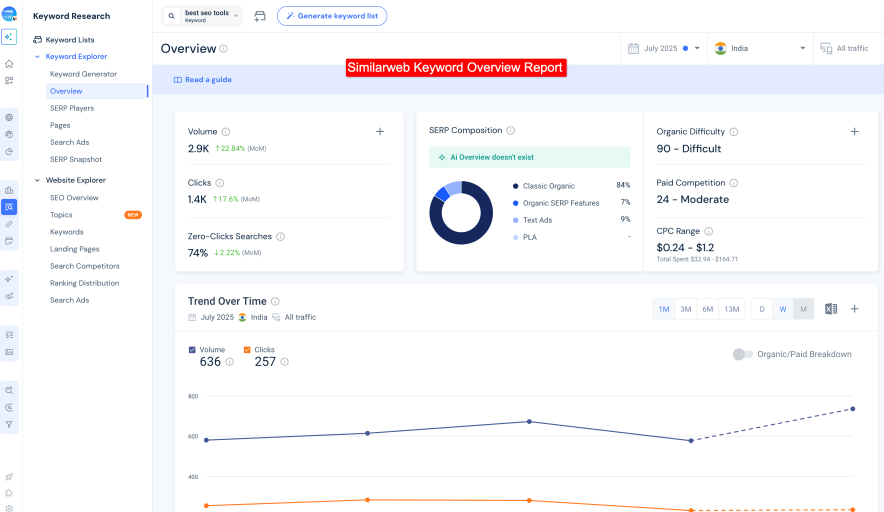Screen dimensions: 884x512
Task: Click Organic SERP Features legend color dot
Action: pos(515,203)
